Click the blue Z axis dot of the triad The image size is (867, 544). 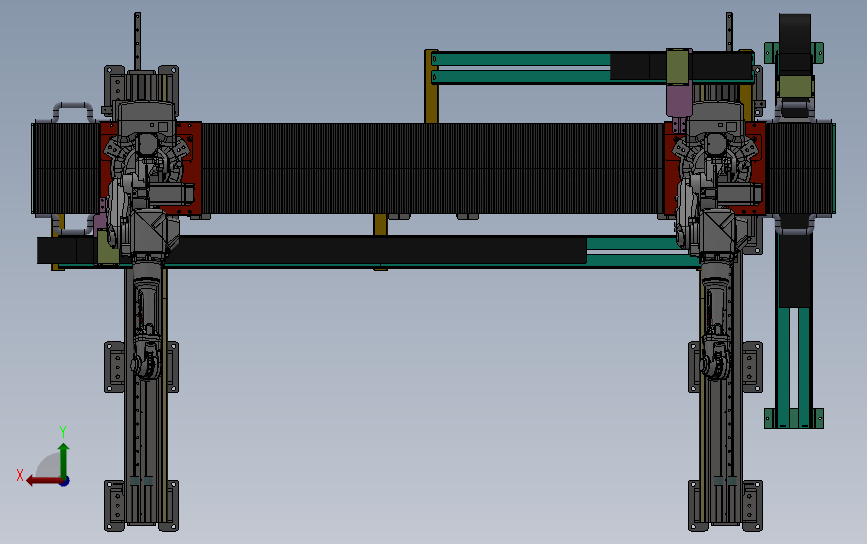click(65, 482)
